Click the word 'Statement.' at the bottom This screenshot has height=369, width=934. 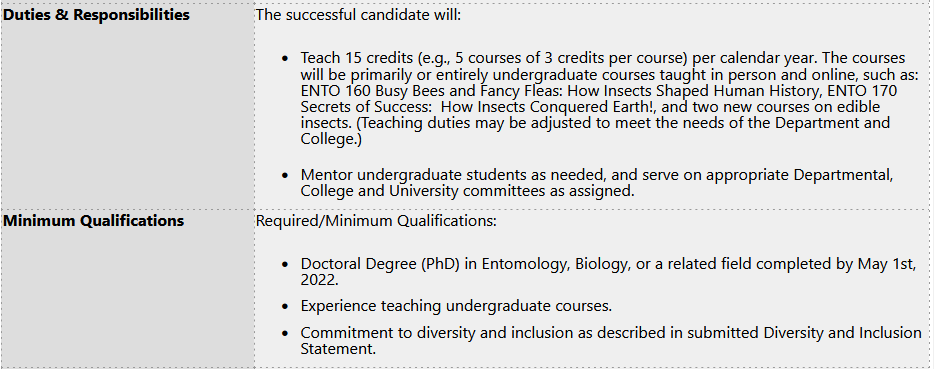338,349
